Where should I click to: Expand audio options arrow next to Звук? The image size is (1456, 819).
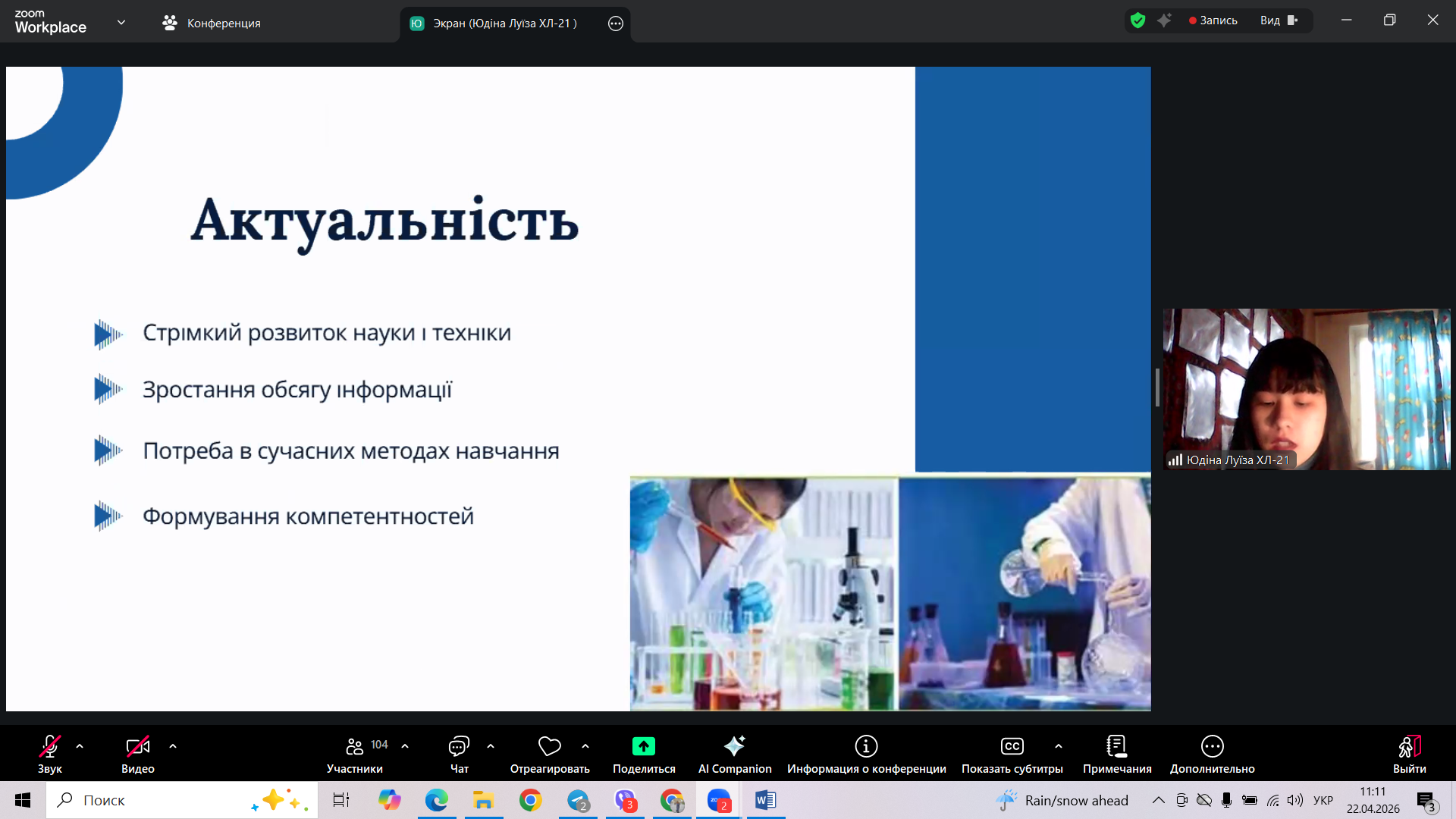80,746
